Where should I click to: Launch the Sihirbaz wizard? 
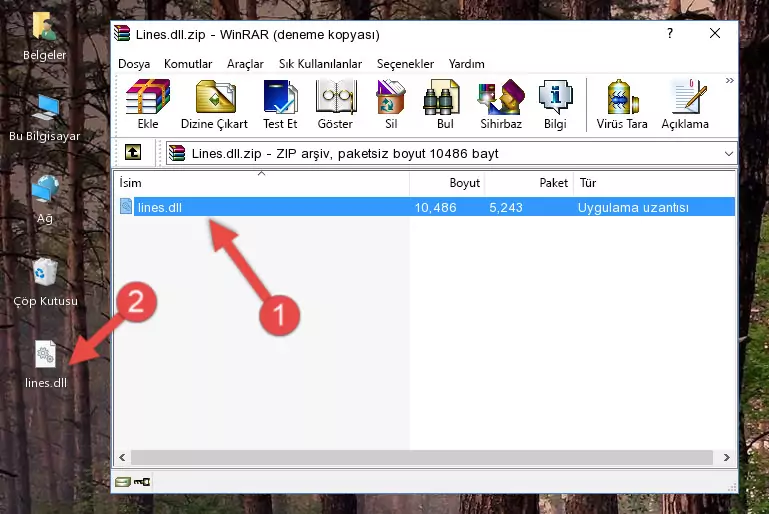pyautogui.click(x=501, y=104)
